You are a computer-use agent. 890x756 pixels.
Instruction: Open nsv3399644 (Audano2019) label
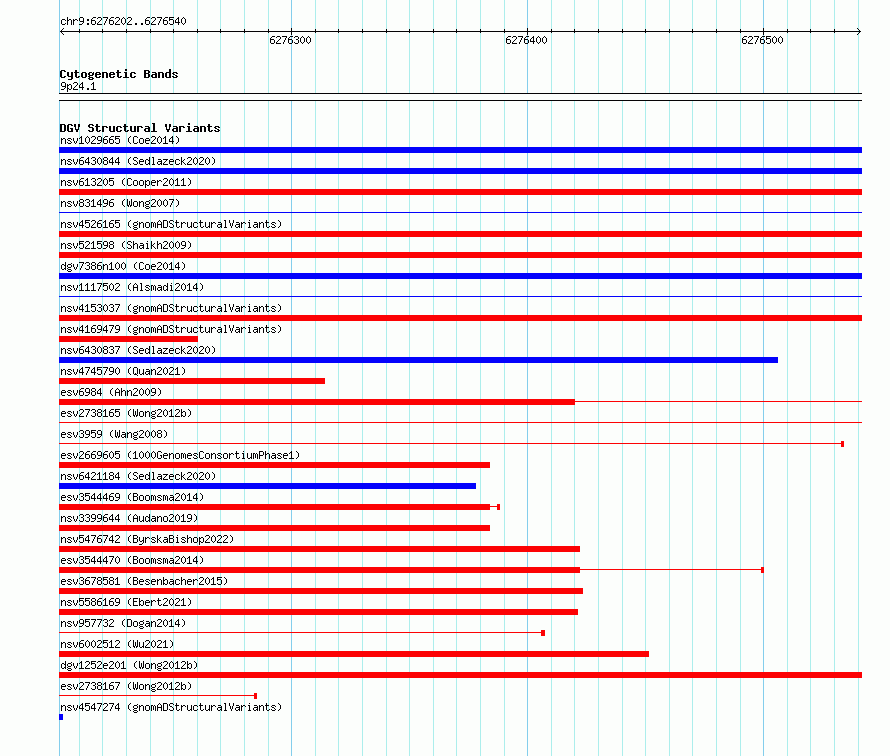(x=129, y=518)
